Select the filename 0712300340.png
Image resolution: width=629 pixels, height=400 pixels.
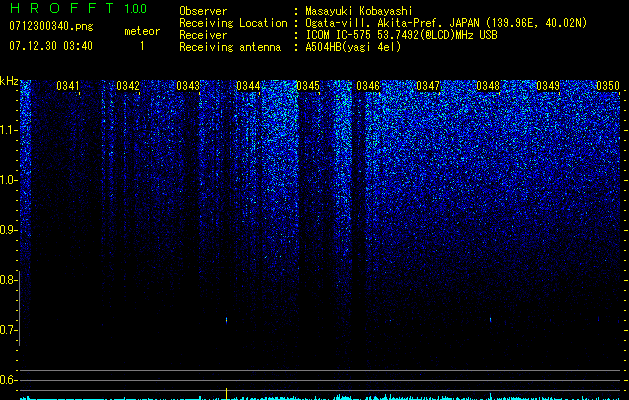click(x=51, y=26)
